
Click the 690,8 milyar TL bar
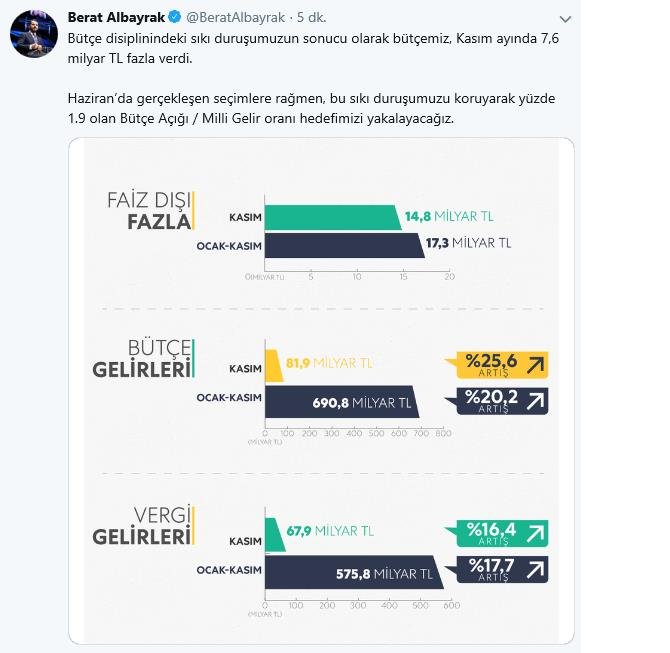(342, 402)
